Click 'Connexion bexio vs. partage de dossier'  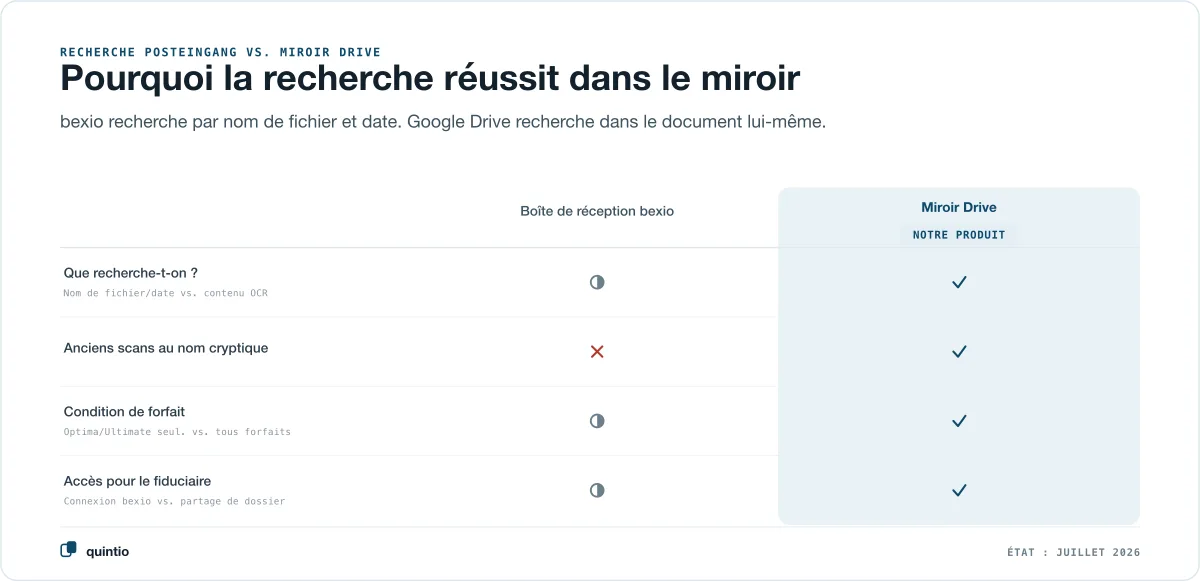(x=174, y=501)
